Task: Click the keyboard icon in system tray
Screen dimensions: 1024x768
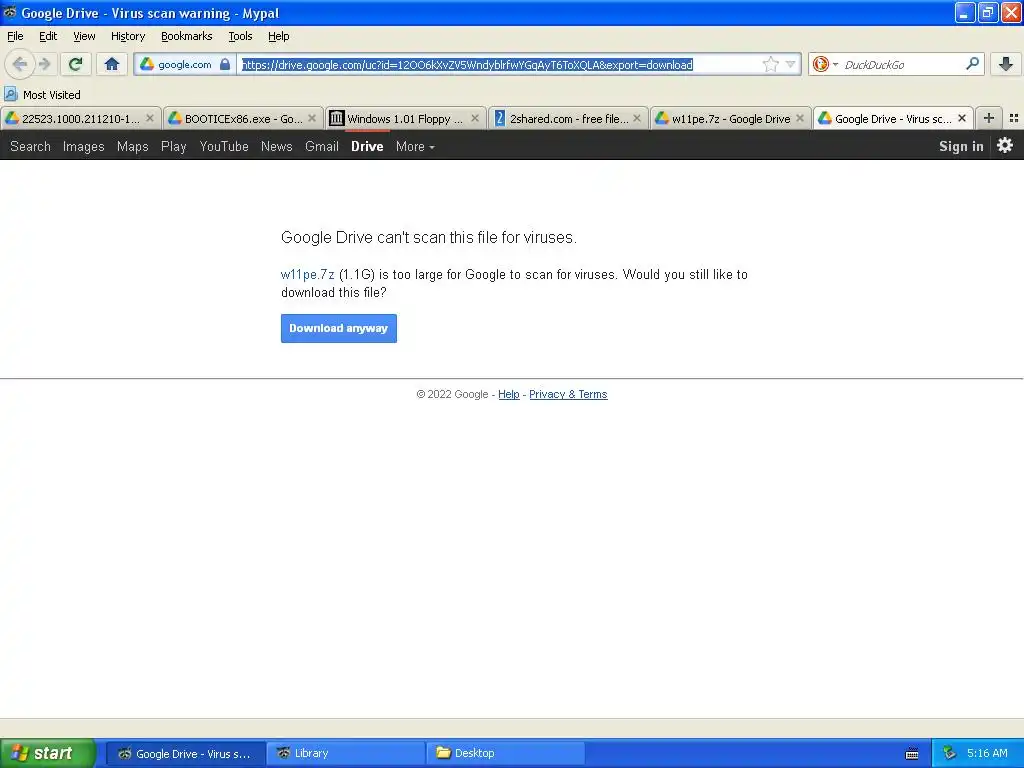Action: (912, 754)
